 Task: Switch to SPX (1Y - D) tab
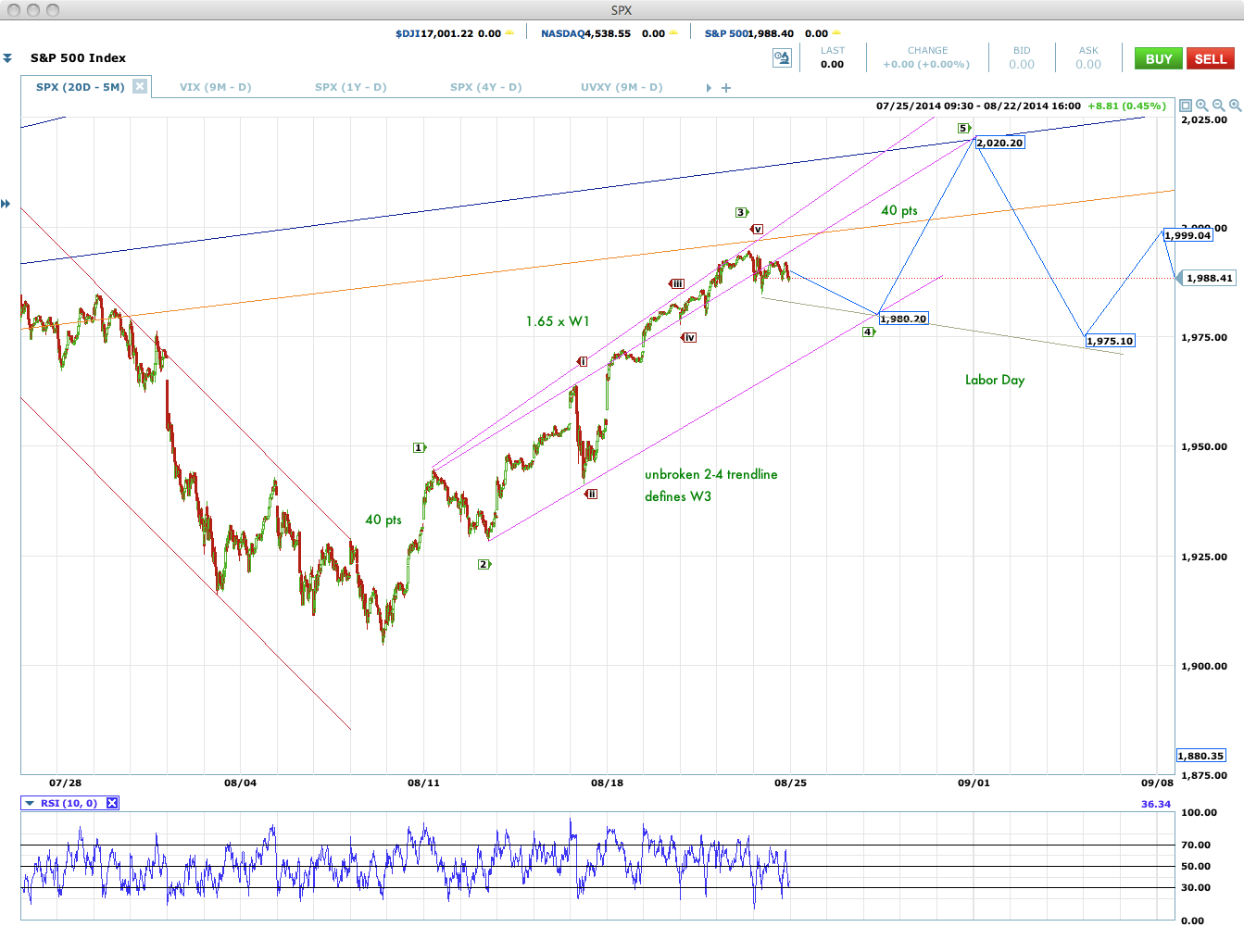point(350,87)
